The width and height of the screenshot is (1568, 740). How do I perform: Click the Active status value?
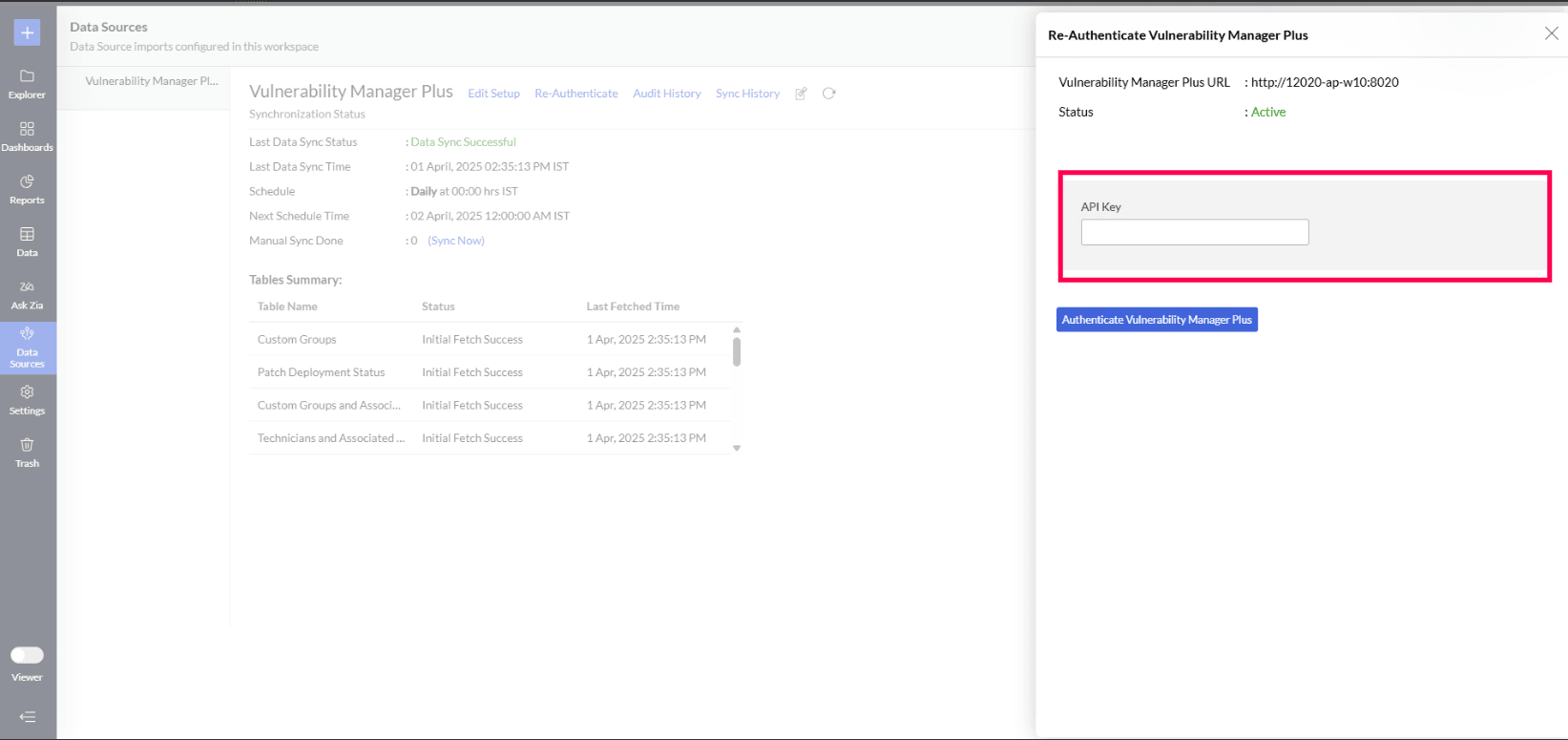pos(1268,112)
